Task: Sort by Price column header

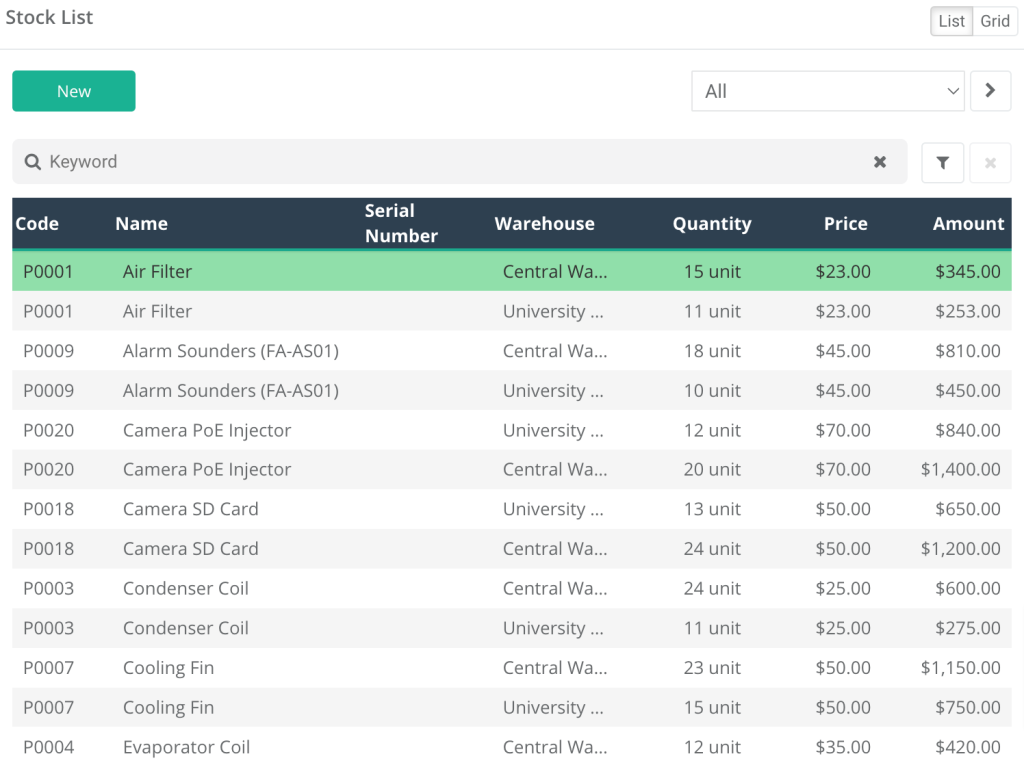Action: [x=845, y=224]
